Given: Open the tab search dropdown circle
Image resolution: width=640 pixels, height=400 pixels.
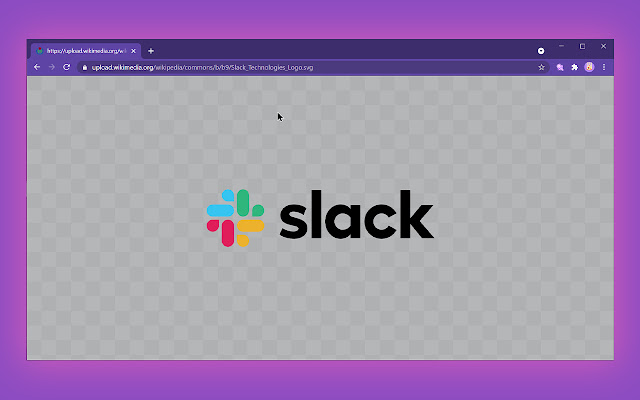Looking at the screenshot, I should [x=541, y=50].
